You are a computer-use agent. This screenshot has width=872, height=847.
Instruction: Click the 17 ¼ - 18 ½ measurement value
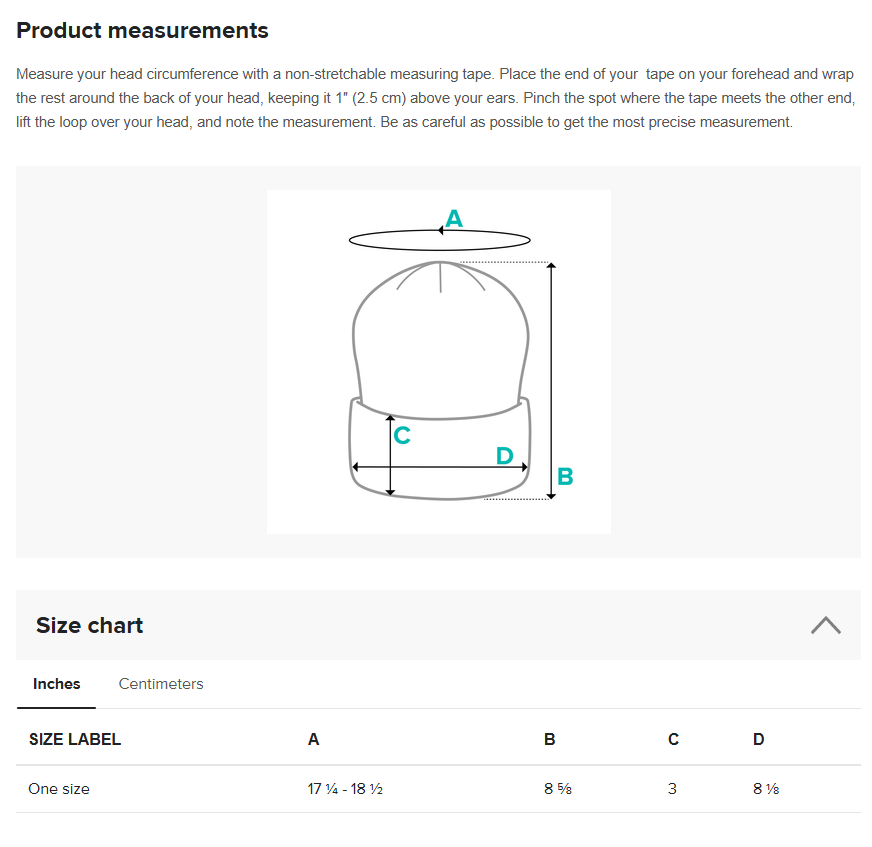345,789
